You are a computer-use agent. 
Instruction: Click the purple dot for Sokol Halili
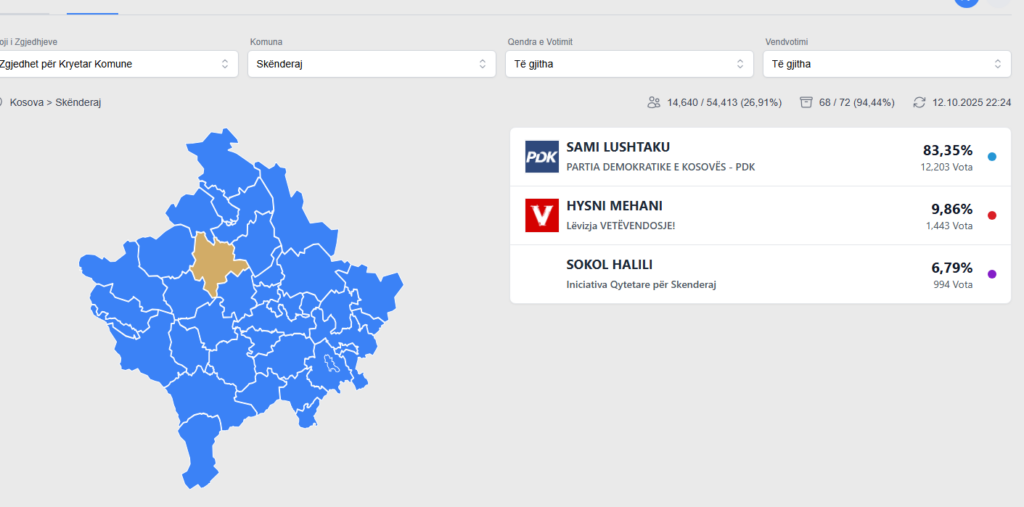tap(991, 274)
